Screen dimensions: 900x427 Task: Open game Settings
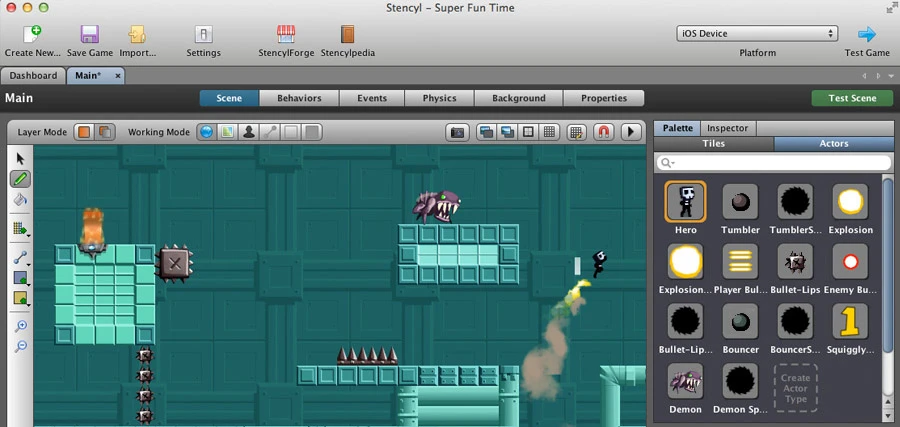203,40
